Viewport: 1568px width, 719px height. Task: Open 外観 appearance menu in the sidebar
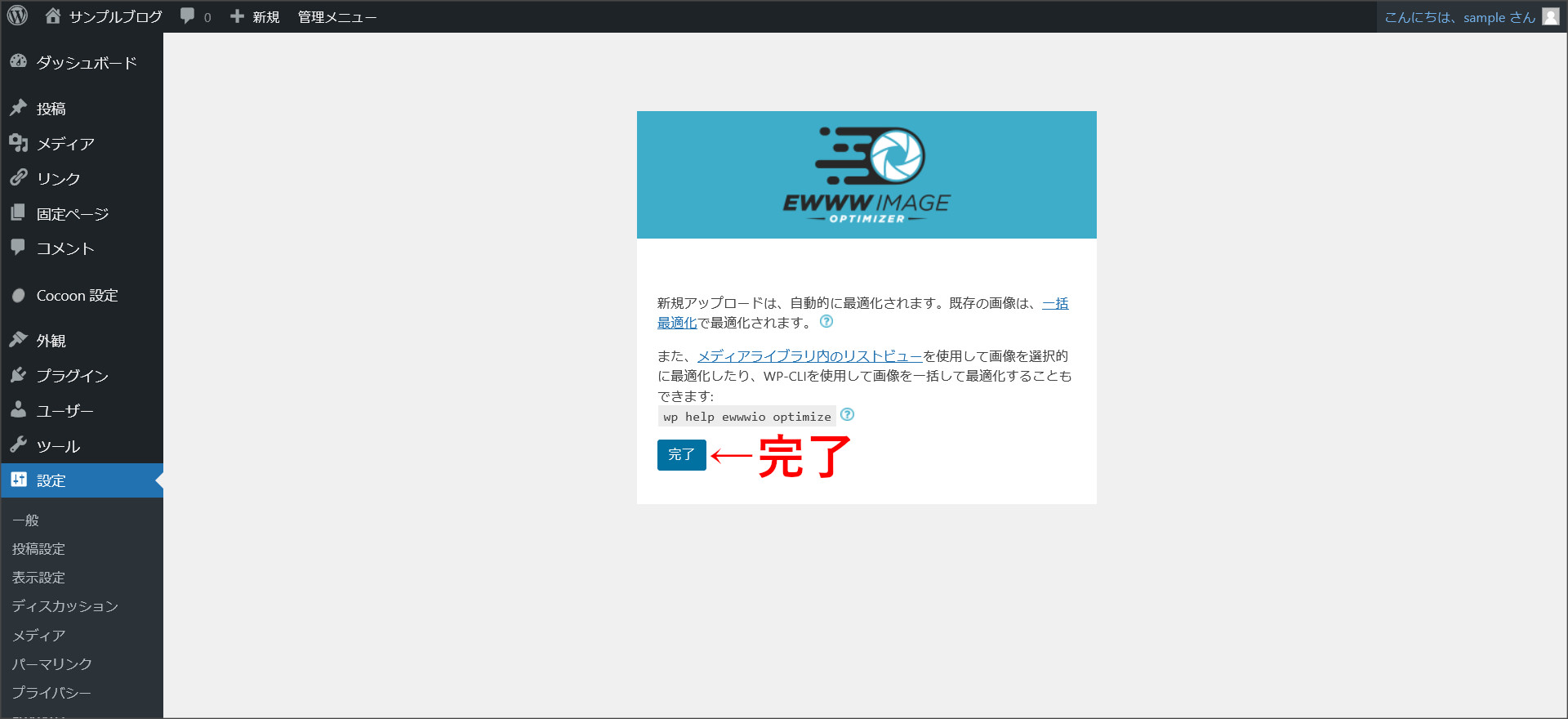click(x=51, y=341)
